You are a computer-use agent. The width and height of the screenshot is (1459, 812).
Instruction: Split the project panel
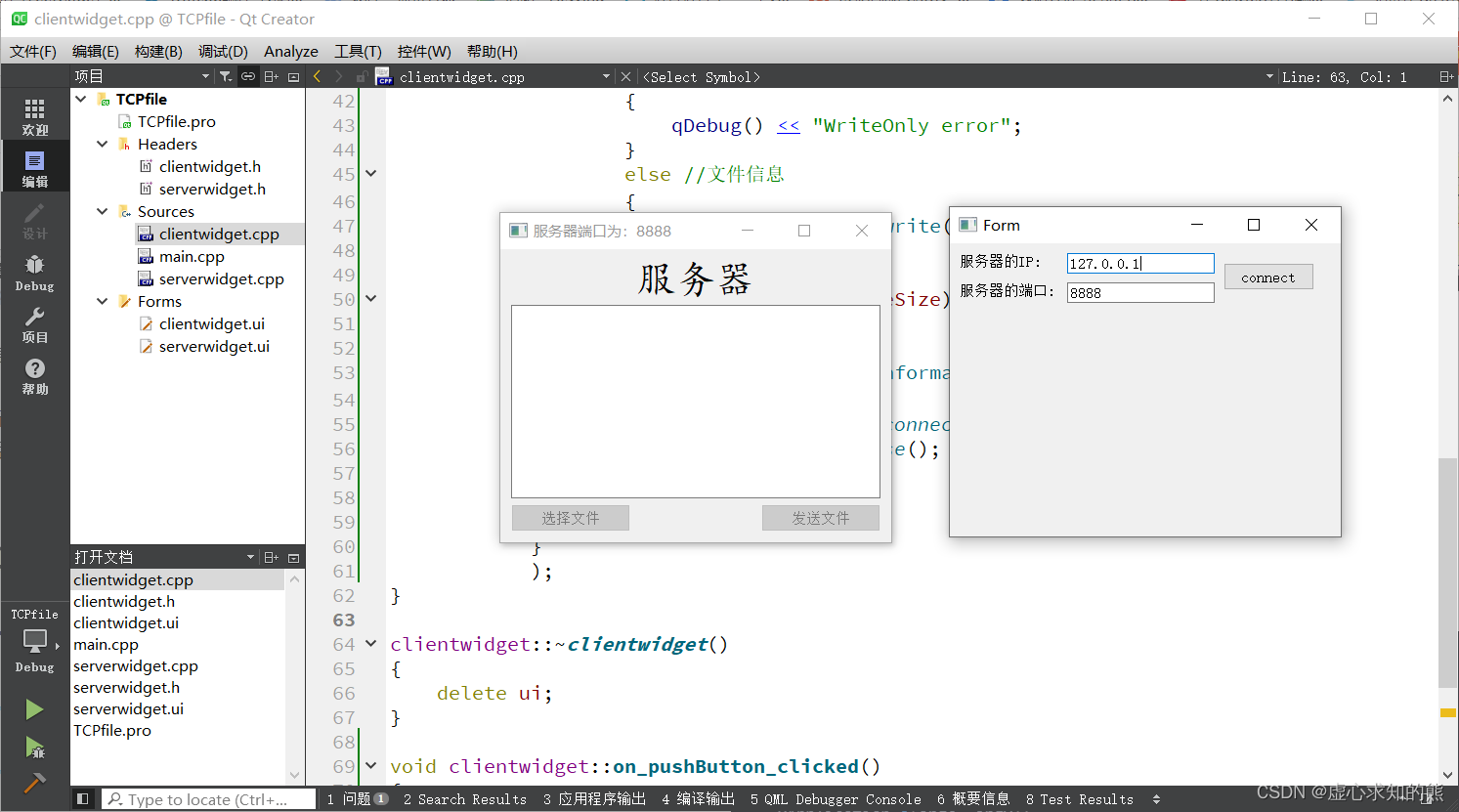point(272,76)
